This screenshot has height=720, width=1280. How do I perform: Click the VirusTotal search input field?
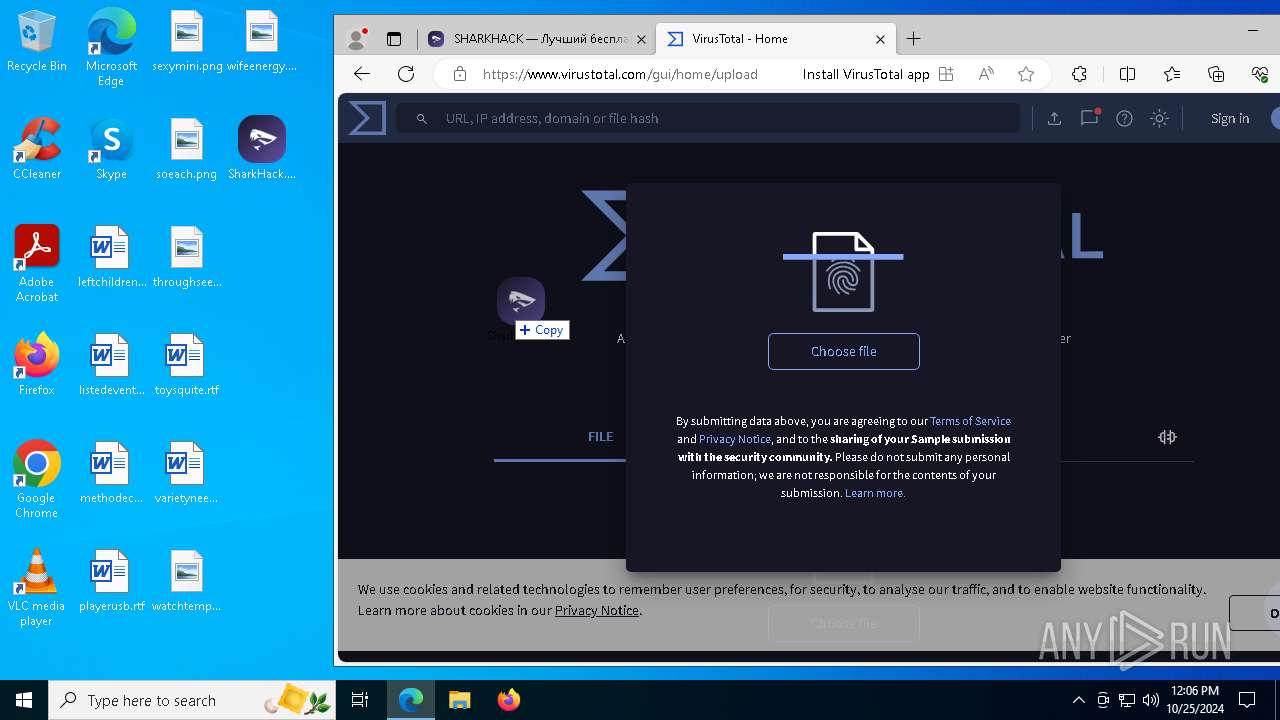tap(709, 118)
